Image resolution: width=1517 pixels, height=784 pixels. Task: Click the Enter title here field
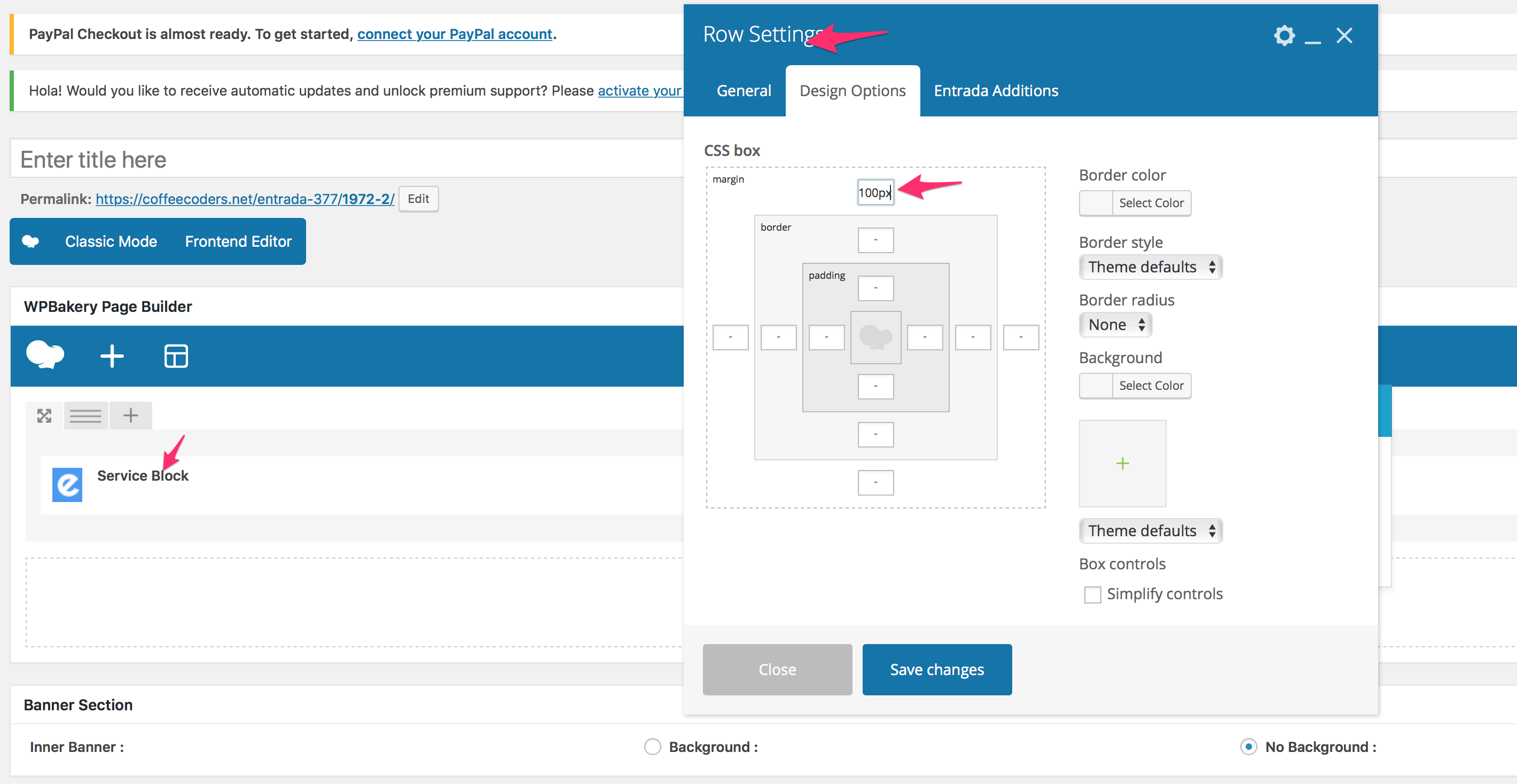click(x=346, y=158)
